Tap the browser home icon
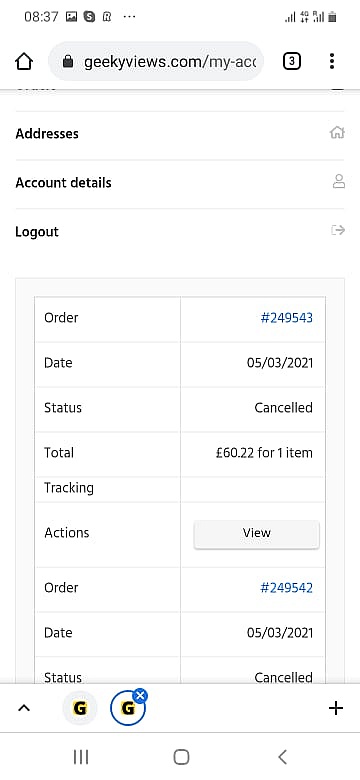The width and height of the screenshot is (360, 780). coord(24,61)
